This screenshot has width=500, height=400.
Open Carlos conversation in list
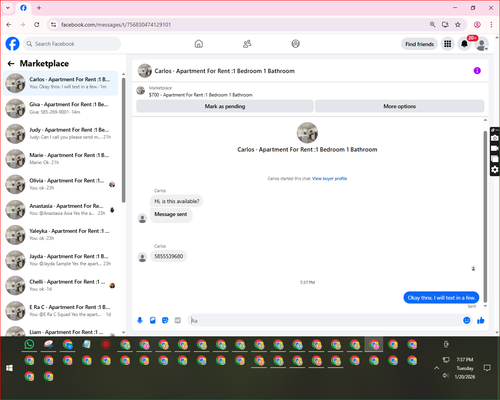coord(61,83)
